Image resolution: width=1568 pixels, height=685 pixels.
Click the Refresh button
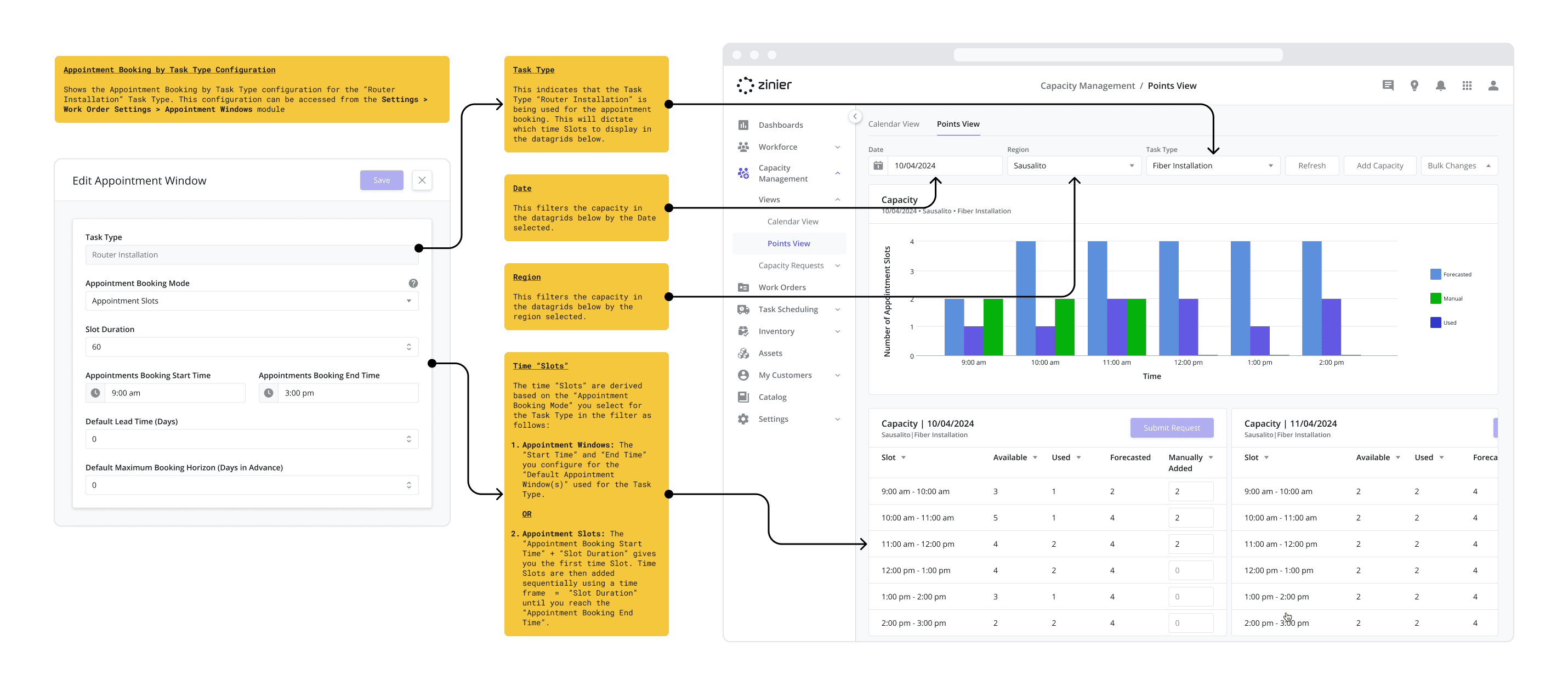point(1311,166)
